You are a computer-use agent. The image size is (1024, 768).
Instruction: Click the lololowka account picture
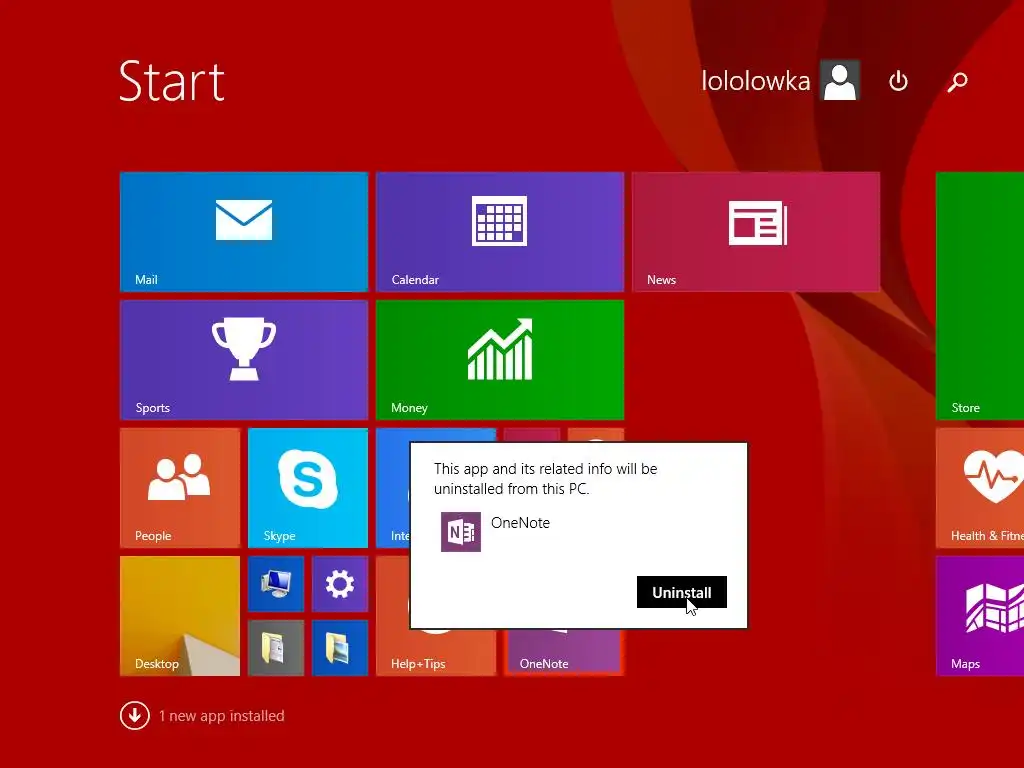(x=840, y=80)
